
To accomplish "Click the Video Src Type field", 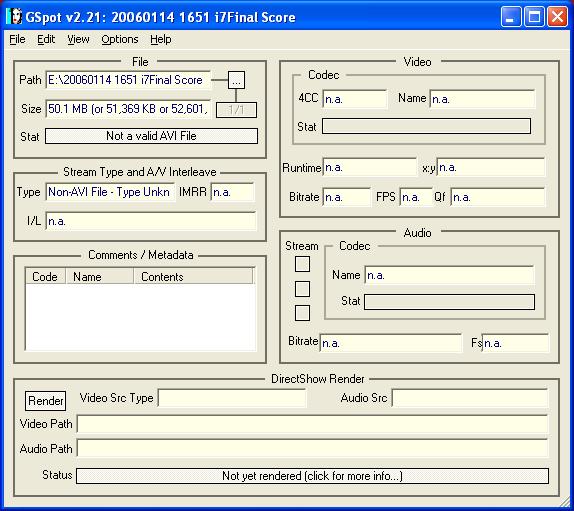I will 232,398.
